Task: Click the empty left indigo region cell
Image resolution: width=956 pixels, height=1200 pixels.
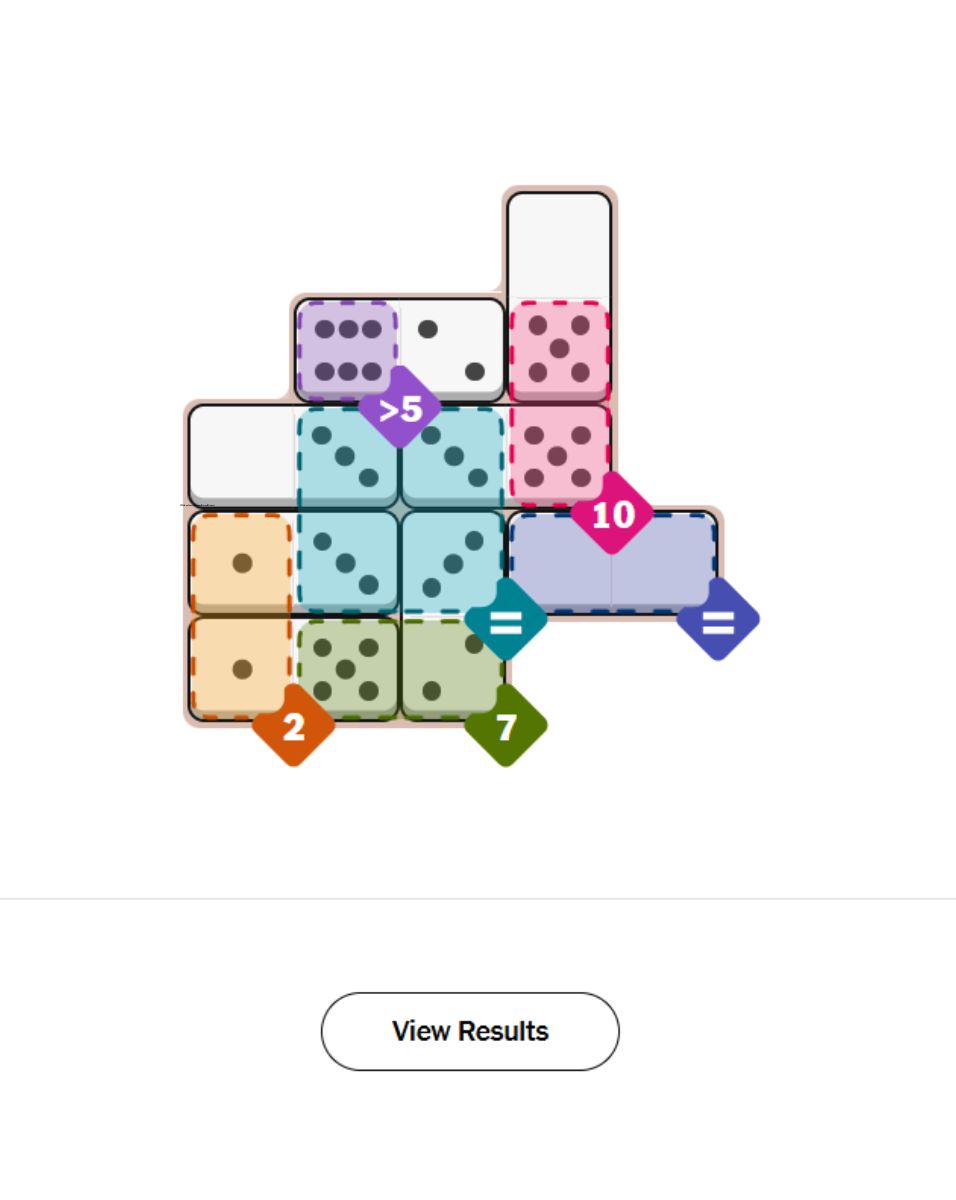Action: coord(560,560)
